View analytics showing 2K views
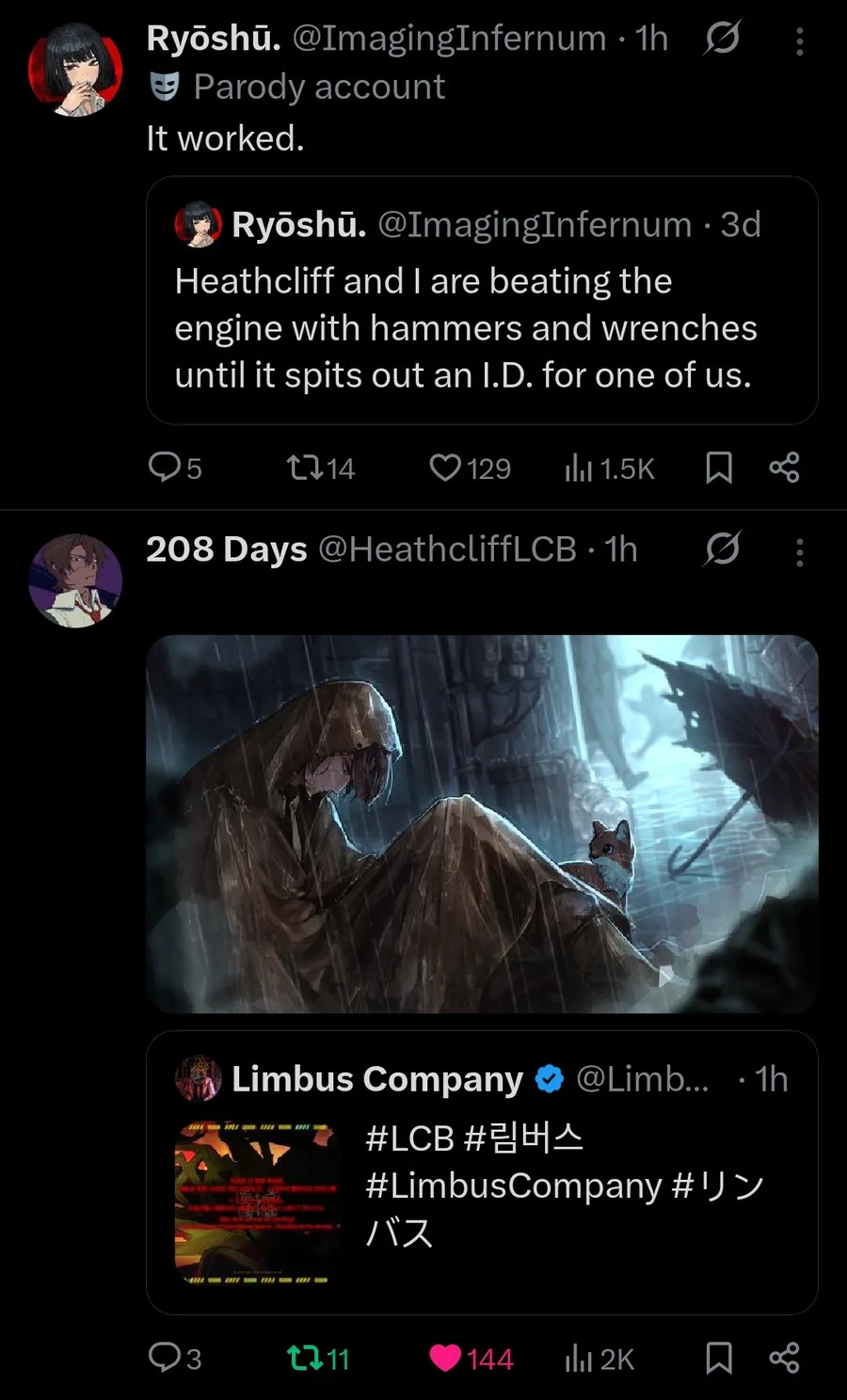The image size is (847, 1400). tap(599, 1359)
